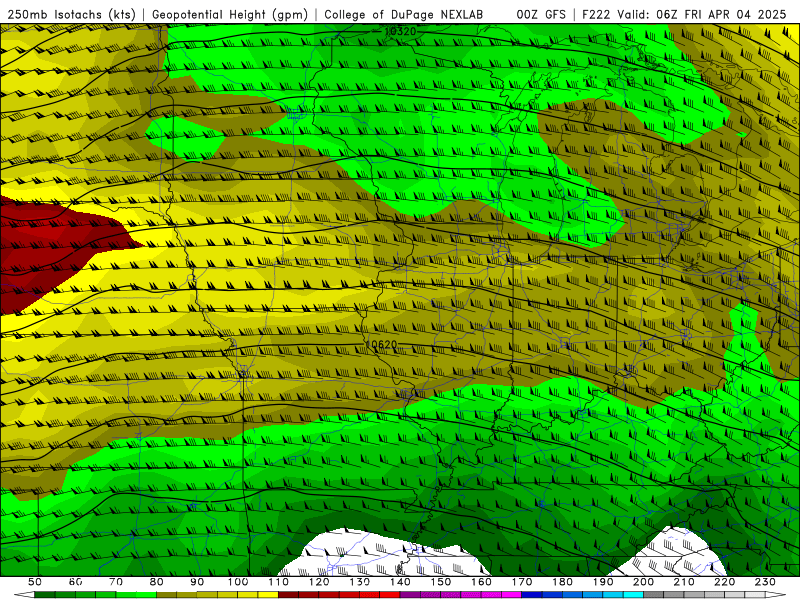Screen dimensions: 800x600
Task: Click the 60 value on the color scale
Action: point(76,582)
